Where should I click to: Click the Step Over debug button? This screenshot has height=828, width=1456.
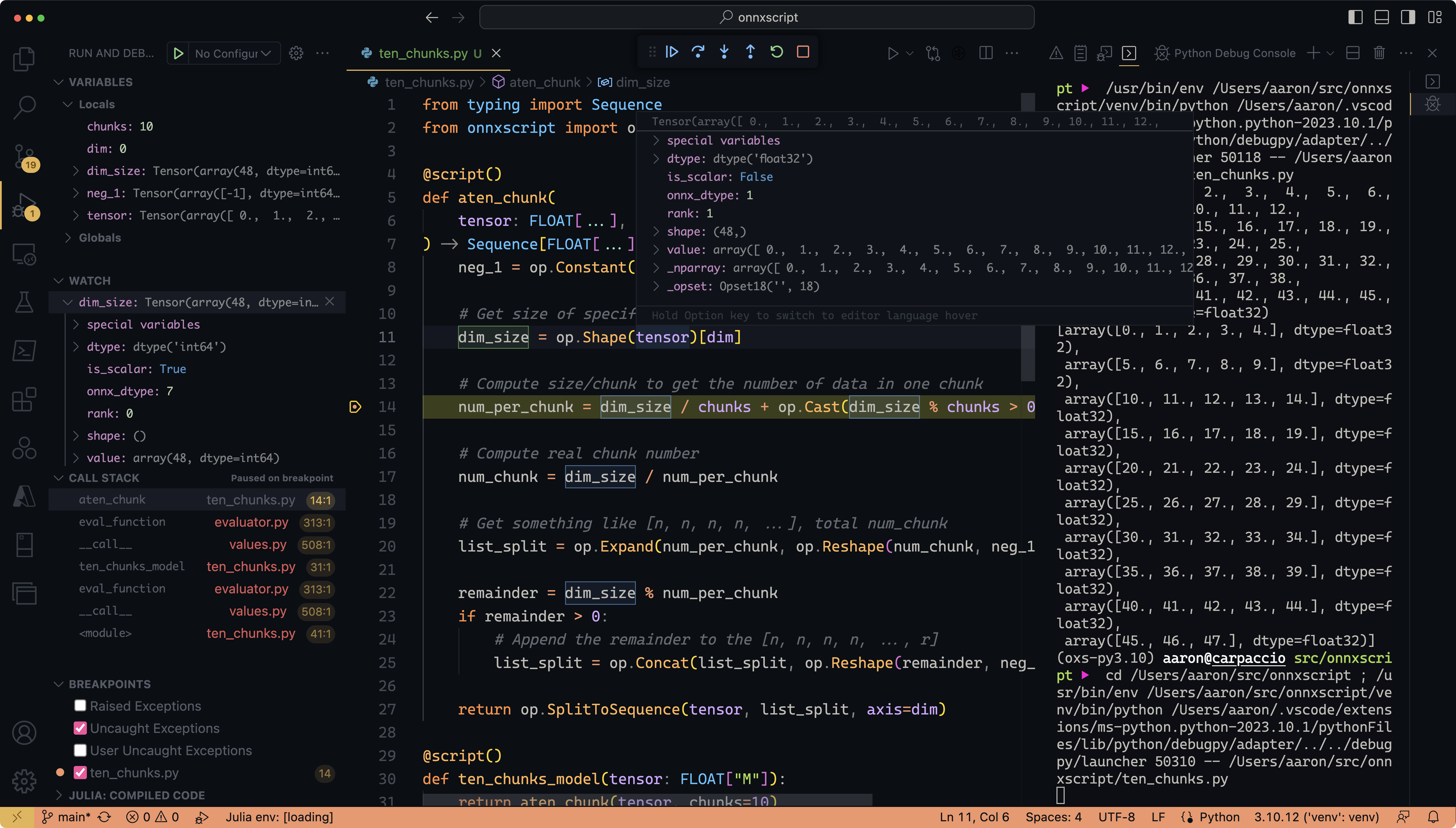(x=698, y=52)
